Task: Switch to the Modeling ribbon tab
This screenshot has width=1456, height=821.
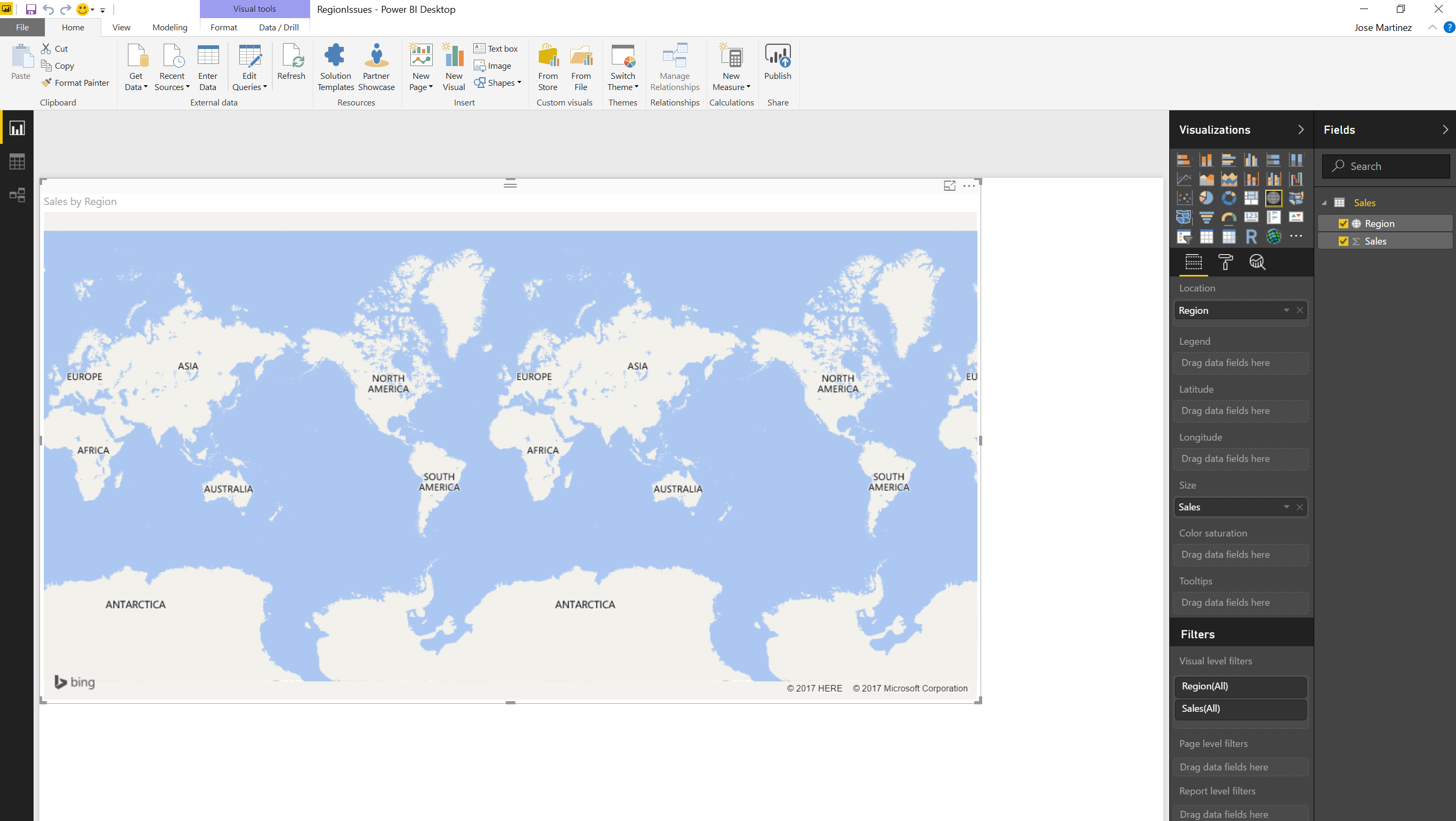Action: click(x=169, y=27)
